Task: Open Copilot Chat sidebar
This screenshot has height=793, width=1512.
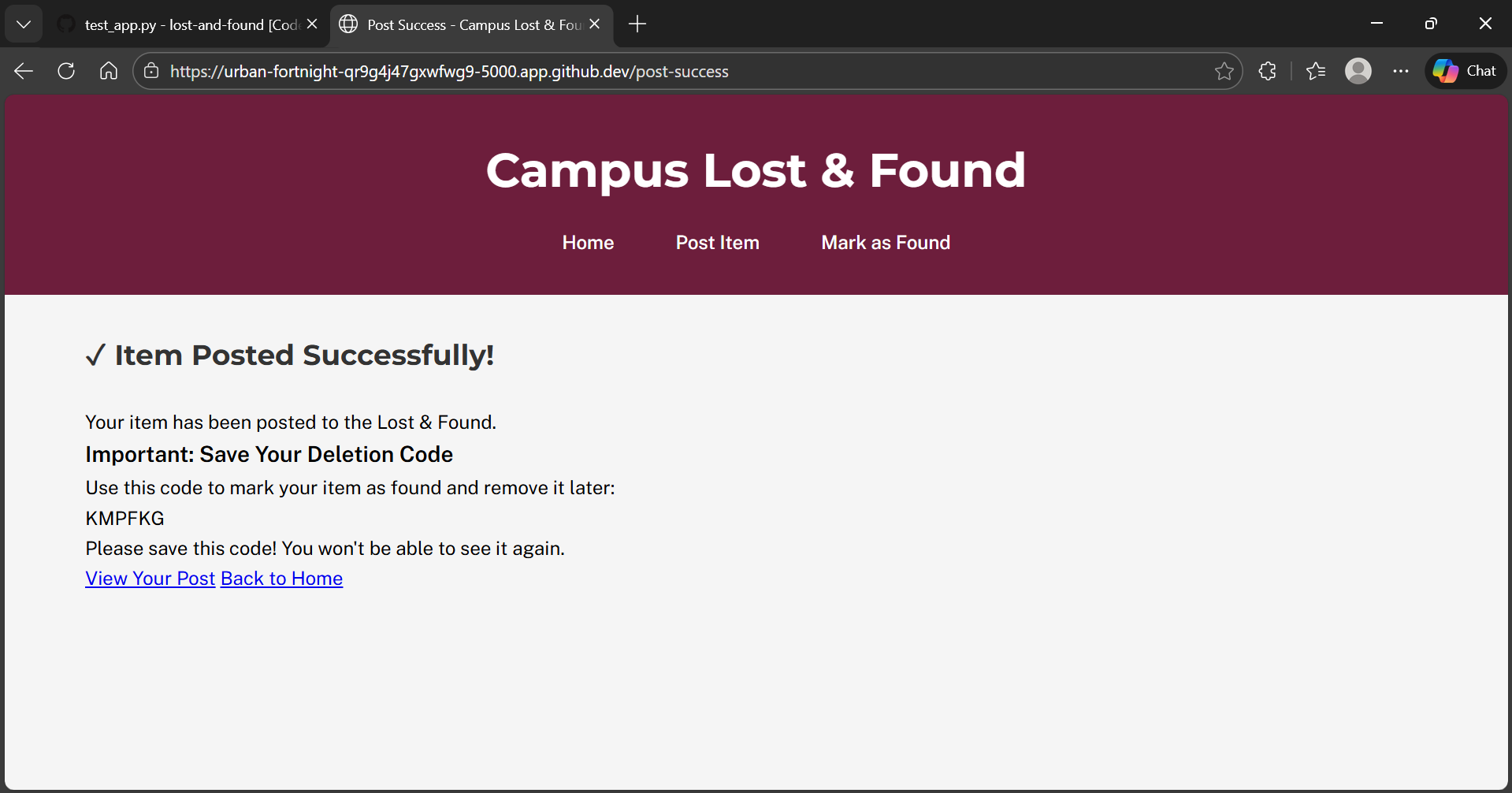Action: coord(1465,71)
